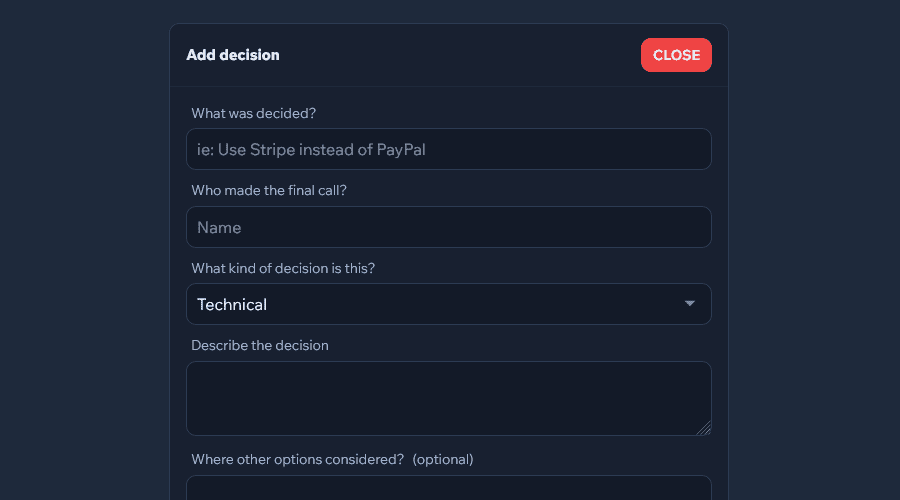The width and height of the screenshot is (900, 500).
Task: Focus the other options textarea at the bottom
Action: coord(448,488)
